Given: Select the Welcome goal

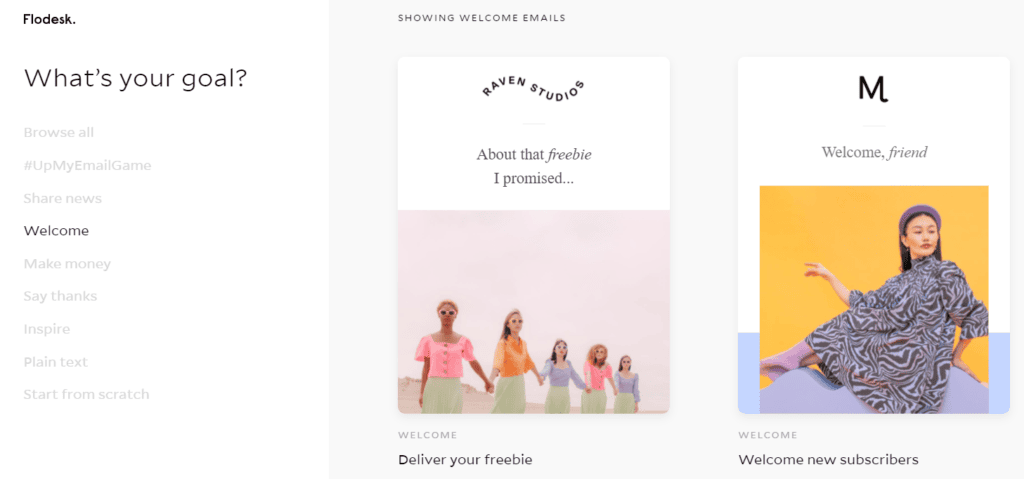Looking at the screenshot, I should [56, 231].
